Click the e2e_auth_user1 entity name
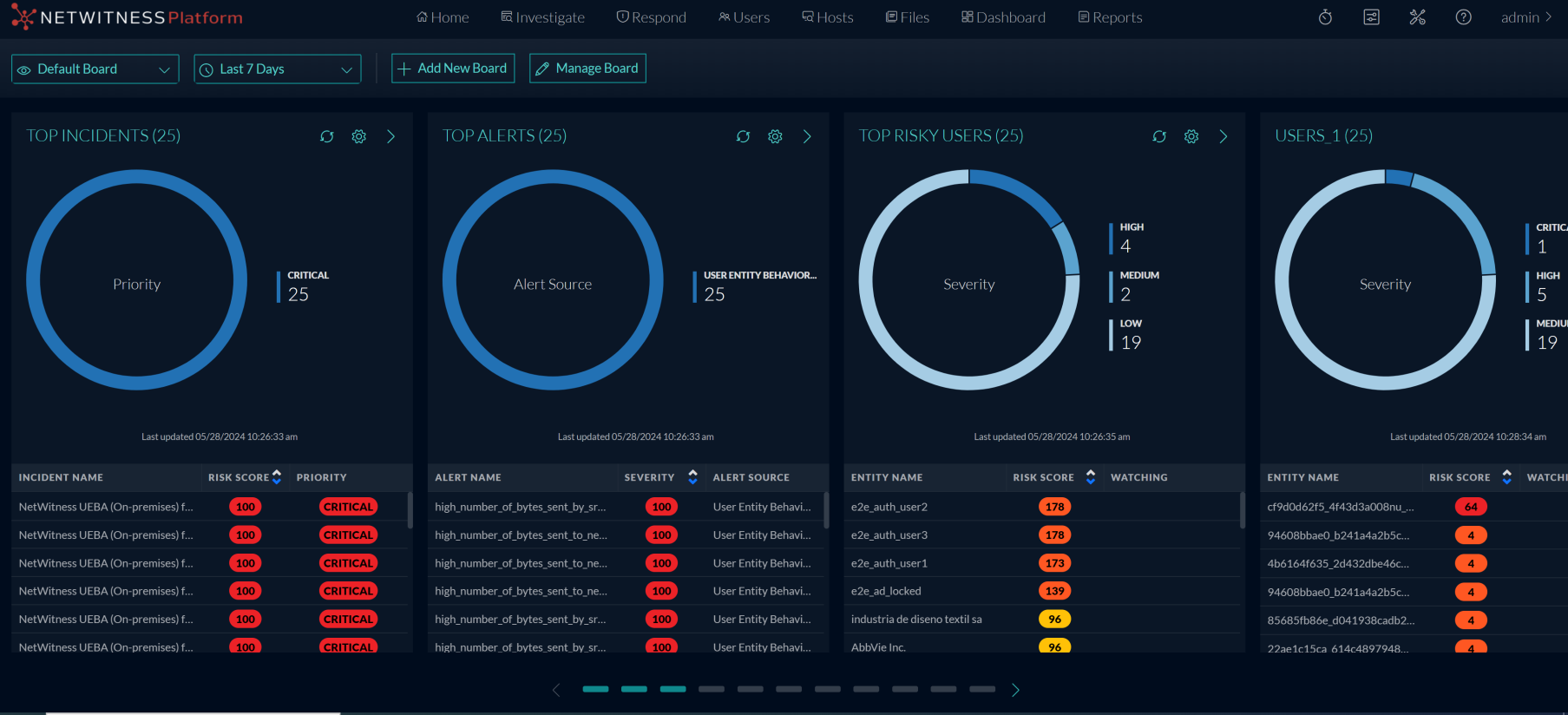The width and height of the screenshot is (1568, 715). [889, 563]
